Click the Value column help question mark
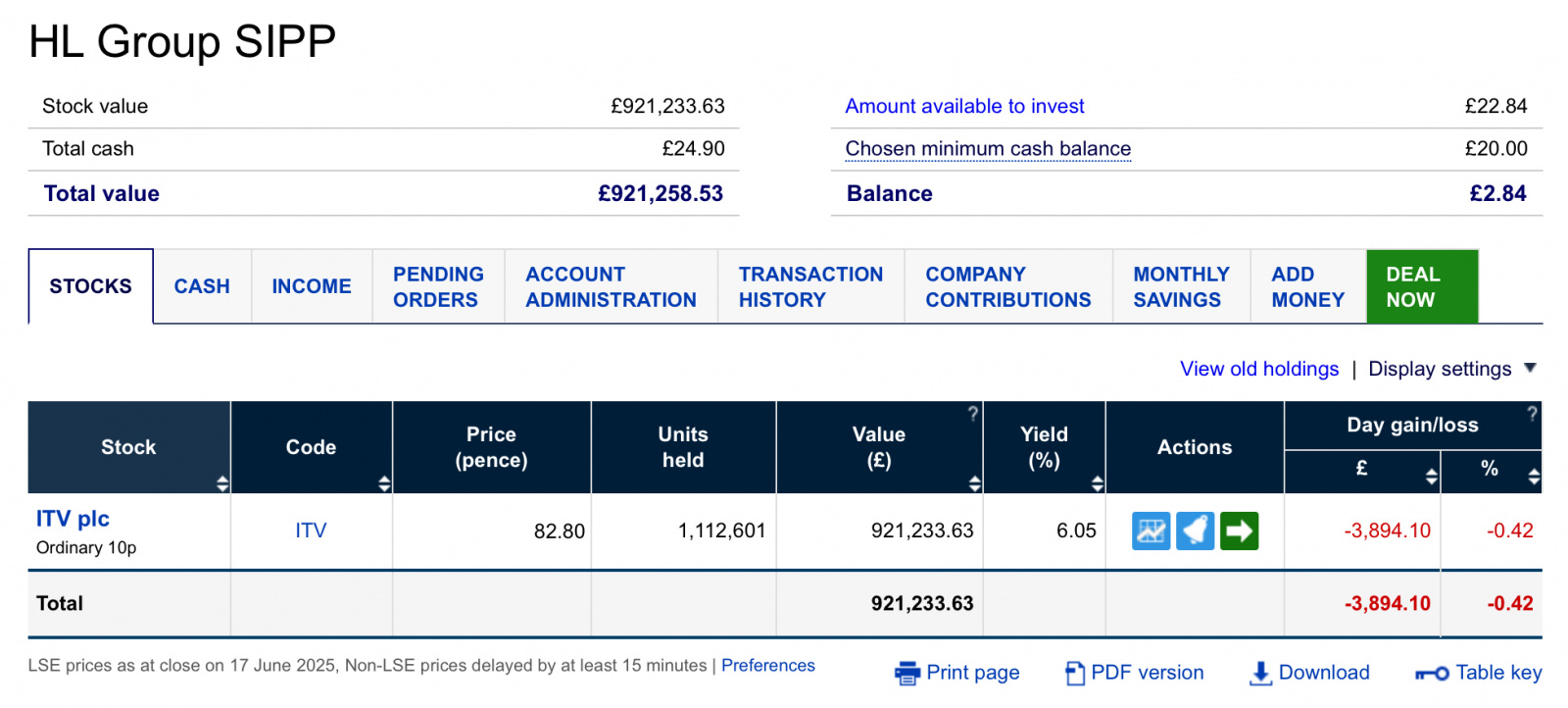The width and height of the screenshot is (1568, 708). point(973,414)
